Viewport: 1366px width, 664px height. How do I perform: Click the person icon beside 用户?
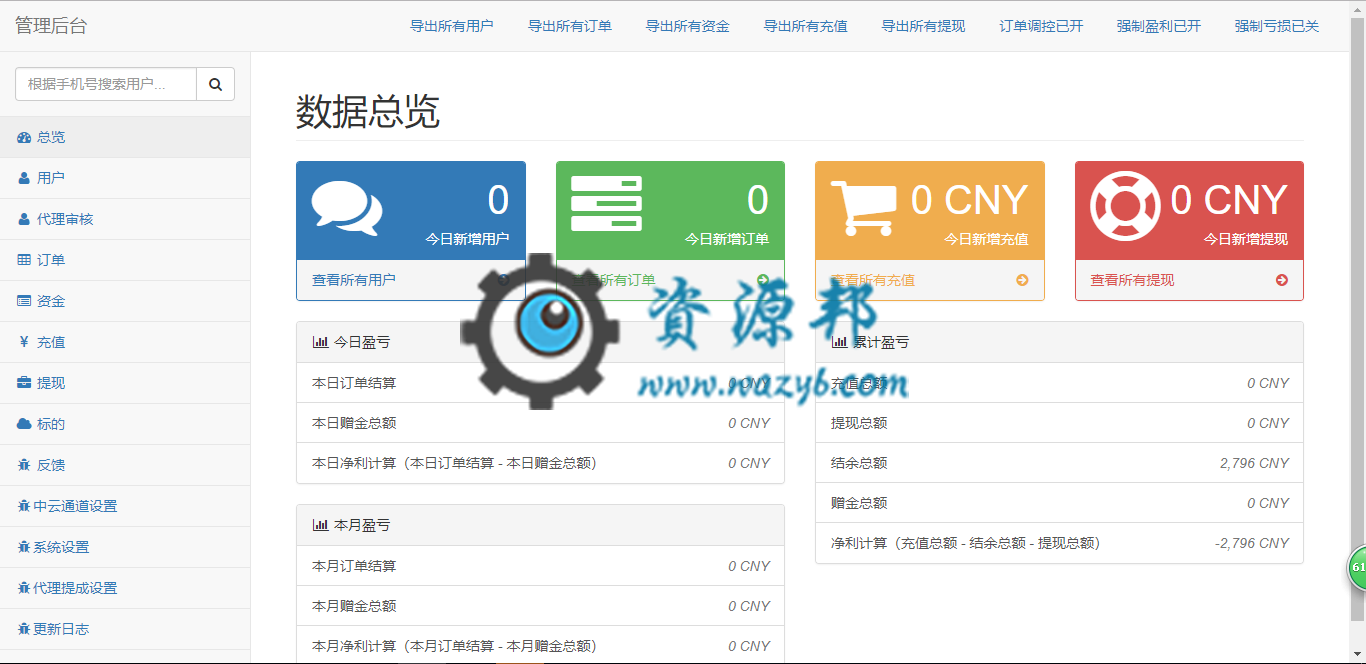coord(24,178)
